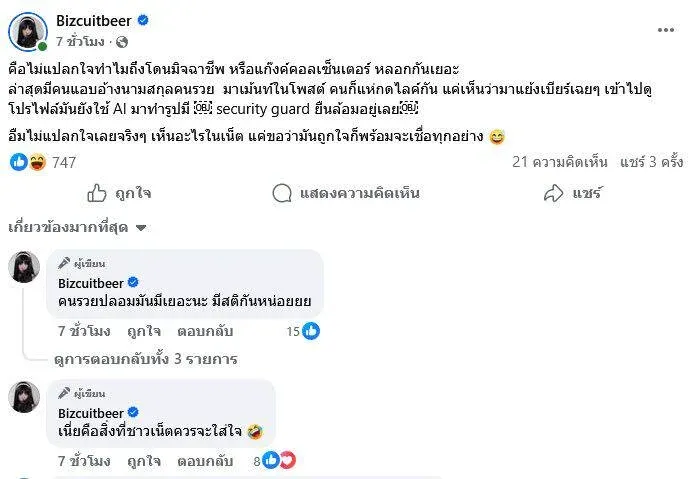
Task: Click the thumbs-up Like icon under post
Action: pyautogui.click(x=97, y=193)
